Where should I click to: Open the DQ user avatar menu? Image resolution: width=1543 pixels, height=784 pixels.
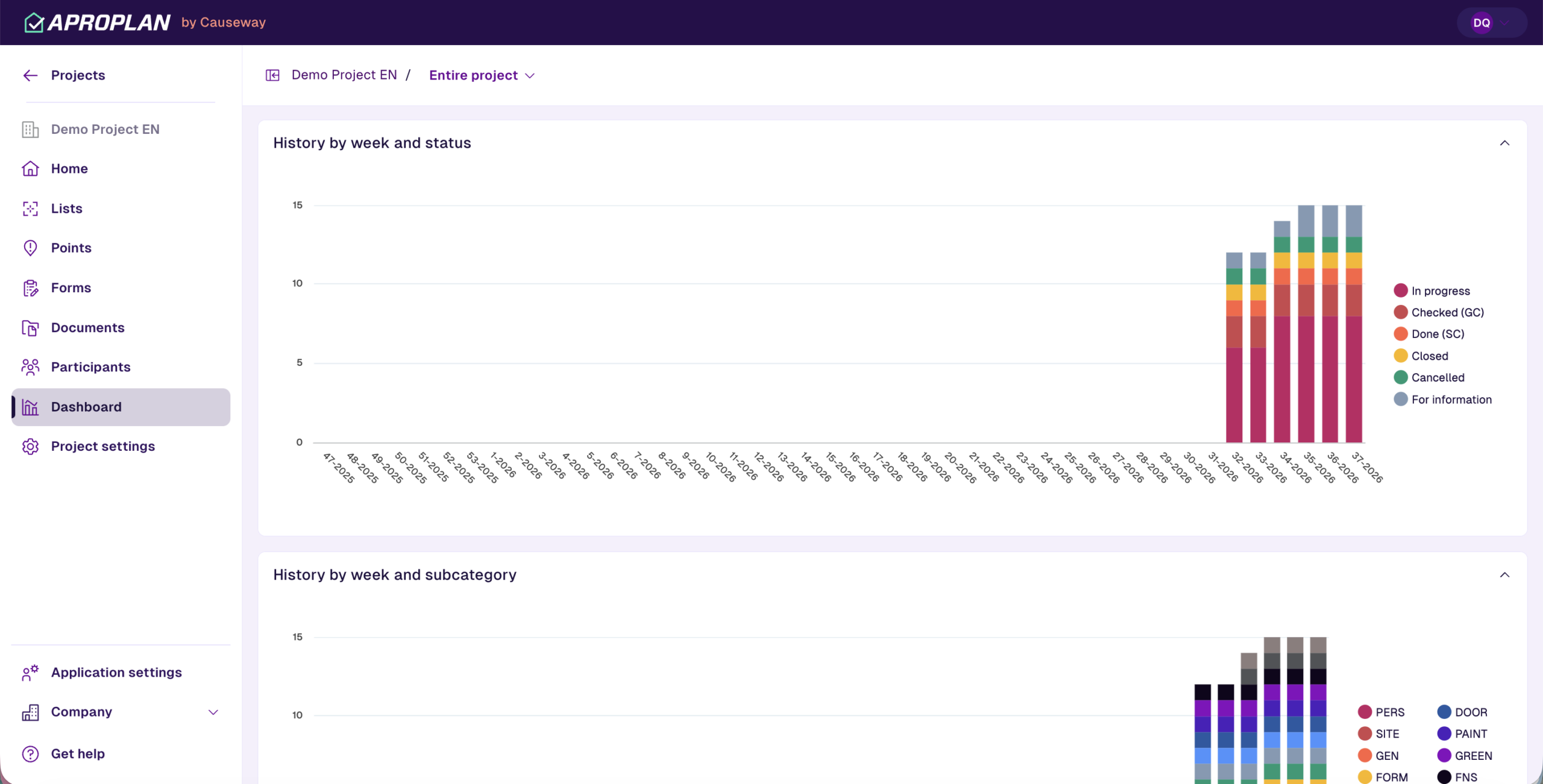pos(1492,23)
